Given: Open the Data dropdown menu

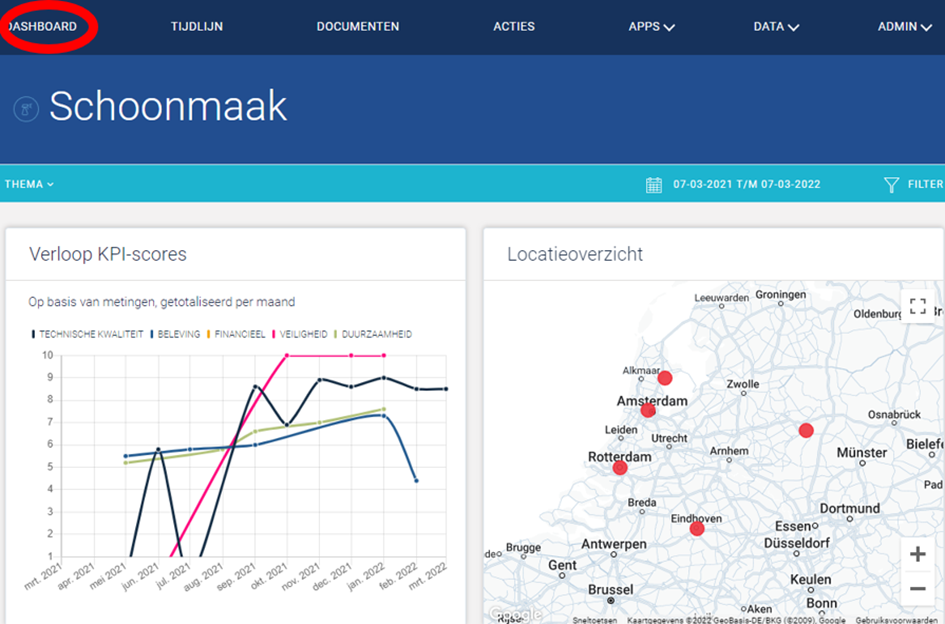Looking at the screenshot, I should 776,27.
